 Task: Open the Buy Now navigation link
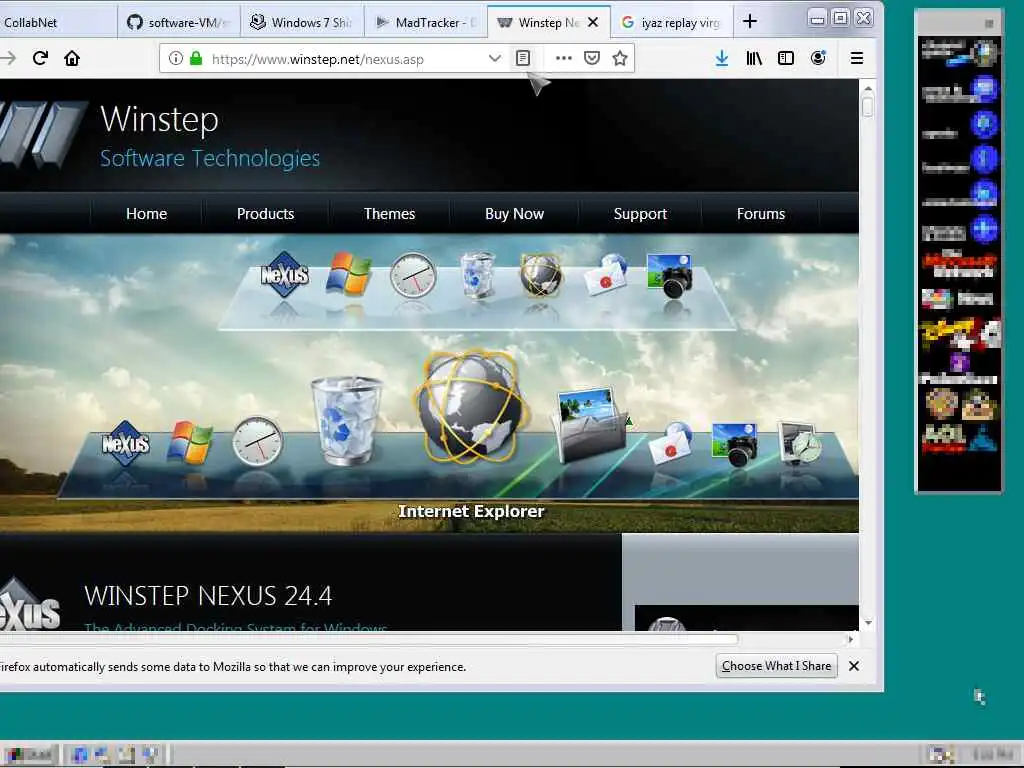click(x=514, y=214)
